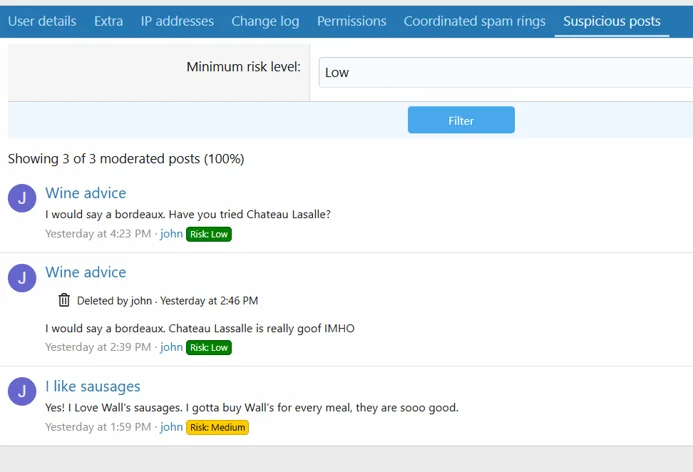Go to Coordinated spam rings tab
The height and width of the screenshot is (472, 693).
(475, 21)
